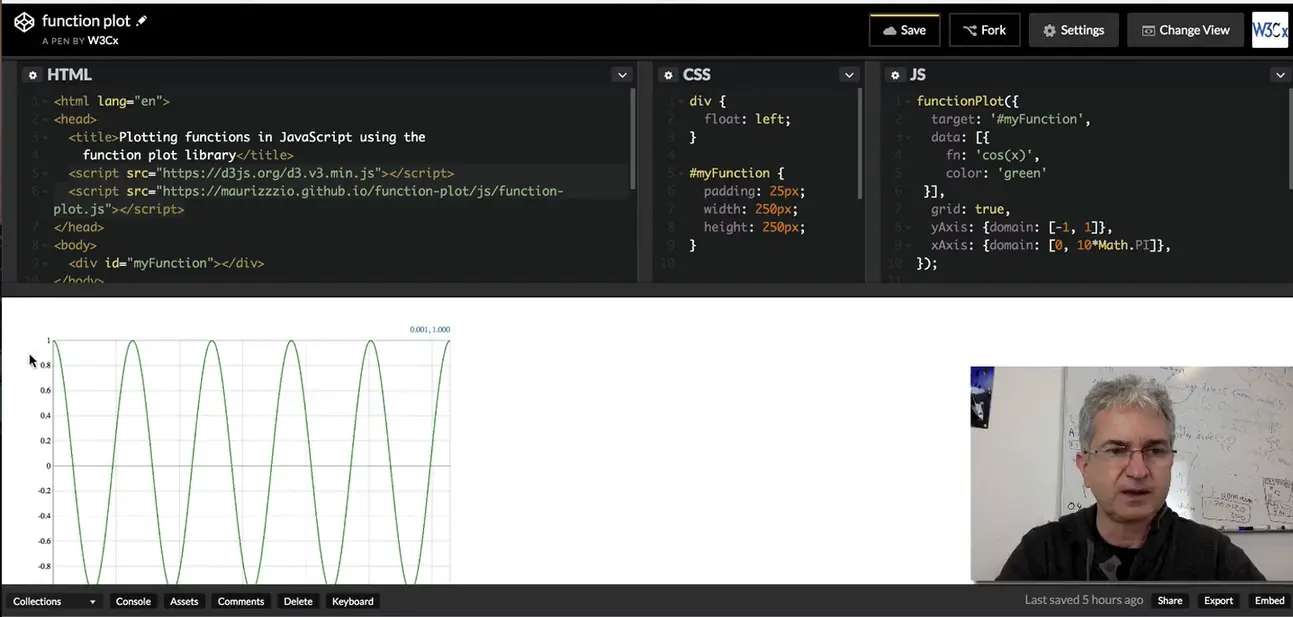Expand the HTML panel dropdown chevron
The height and width of the screenshot is (617, 1293).
(x=622, y=75)
